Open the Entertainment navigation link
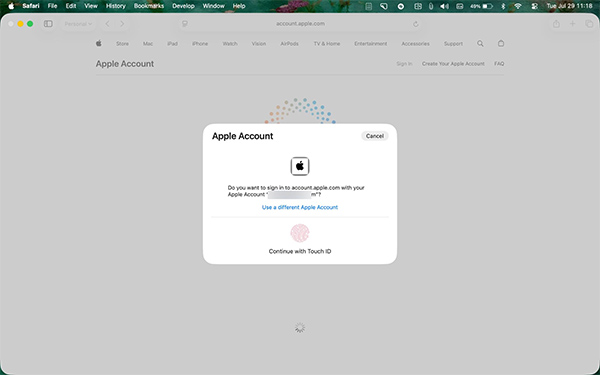The width and height of the screenshot is (600, 375). [370, 44]
